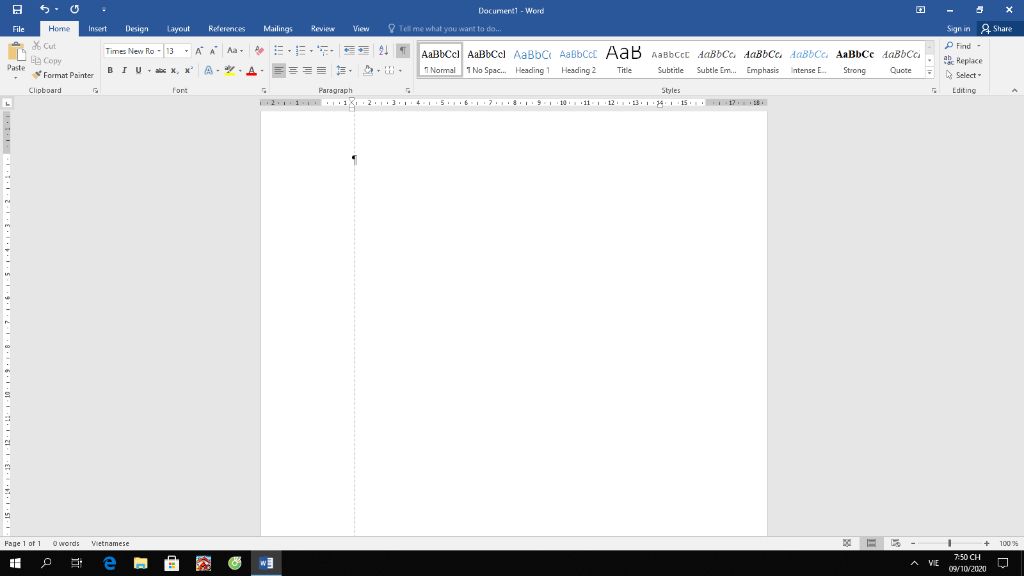Switch to the Layout tab
The height and width of the screenshot is (576, 1024).
178,29
